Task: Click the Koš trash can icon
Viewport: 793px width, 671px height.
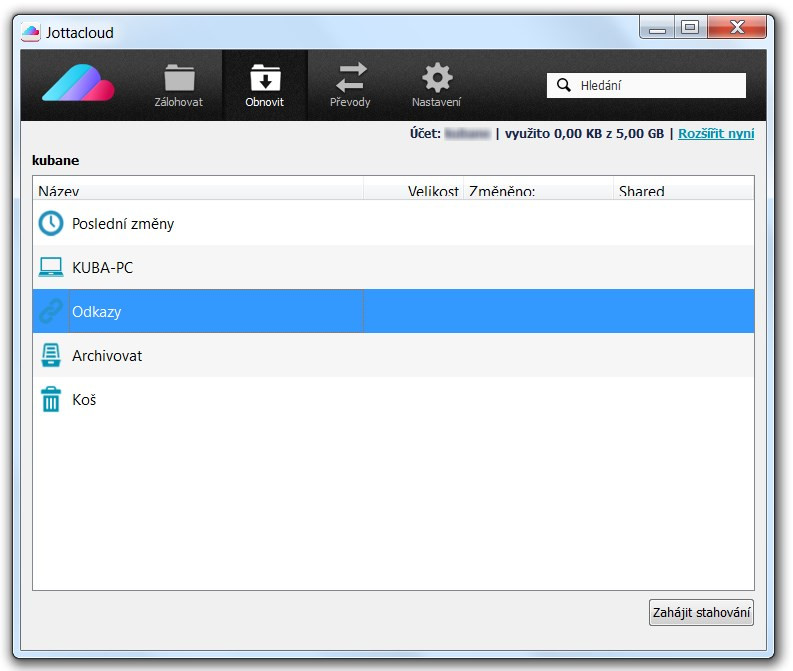Action: [51, 399]
